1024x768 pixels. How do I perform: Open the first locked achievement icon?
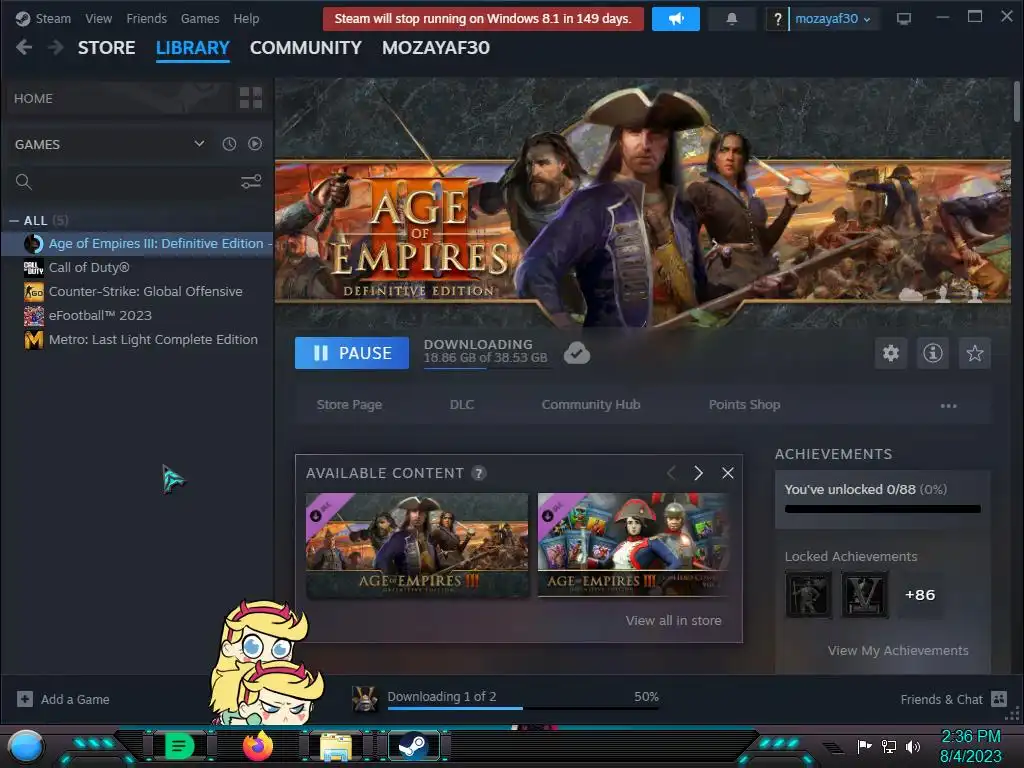[808, 595]
